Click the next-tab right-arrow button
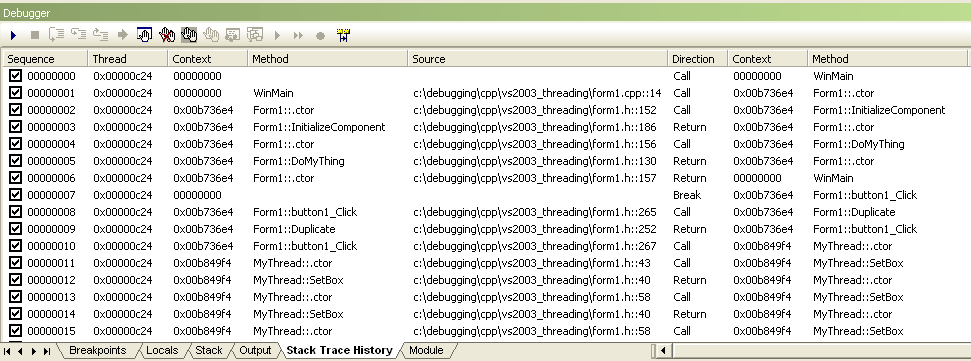Image resolution: width=971 pixels, height=361 pixels. coord(33,352)
